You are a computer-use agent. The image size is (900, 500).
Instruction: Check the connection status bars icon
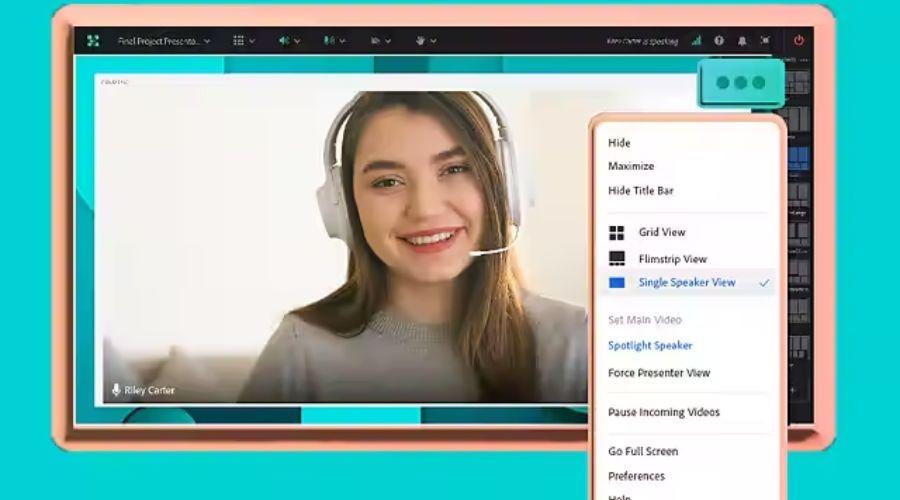(696, 41)
